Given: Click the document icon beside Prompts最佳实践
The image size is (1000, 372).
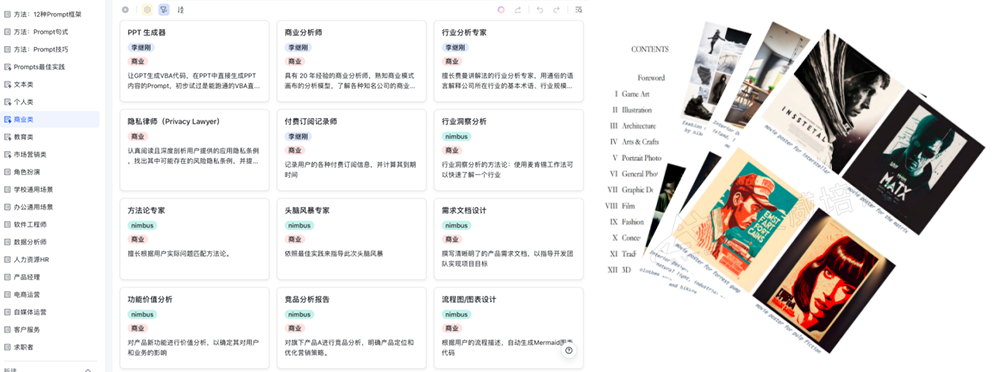Looking at the screenshot, I should coord(8,66).
